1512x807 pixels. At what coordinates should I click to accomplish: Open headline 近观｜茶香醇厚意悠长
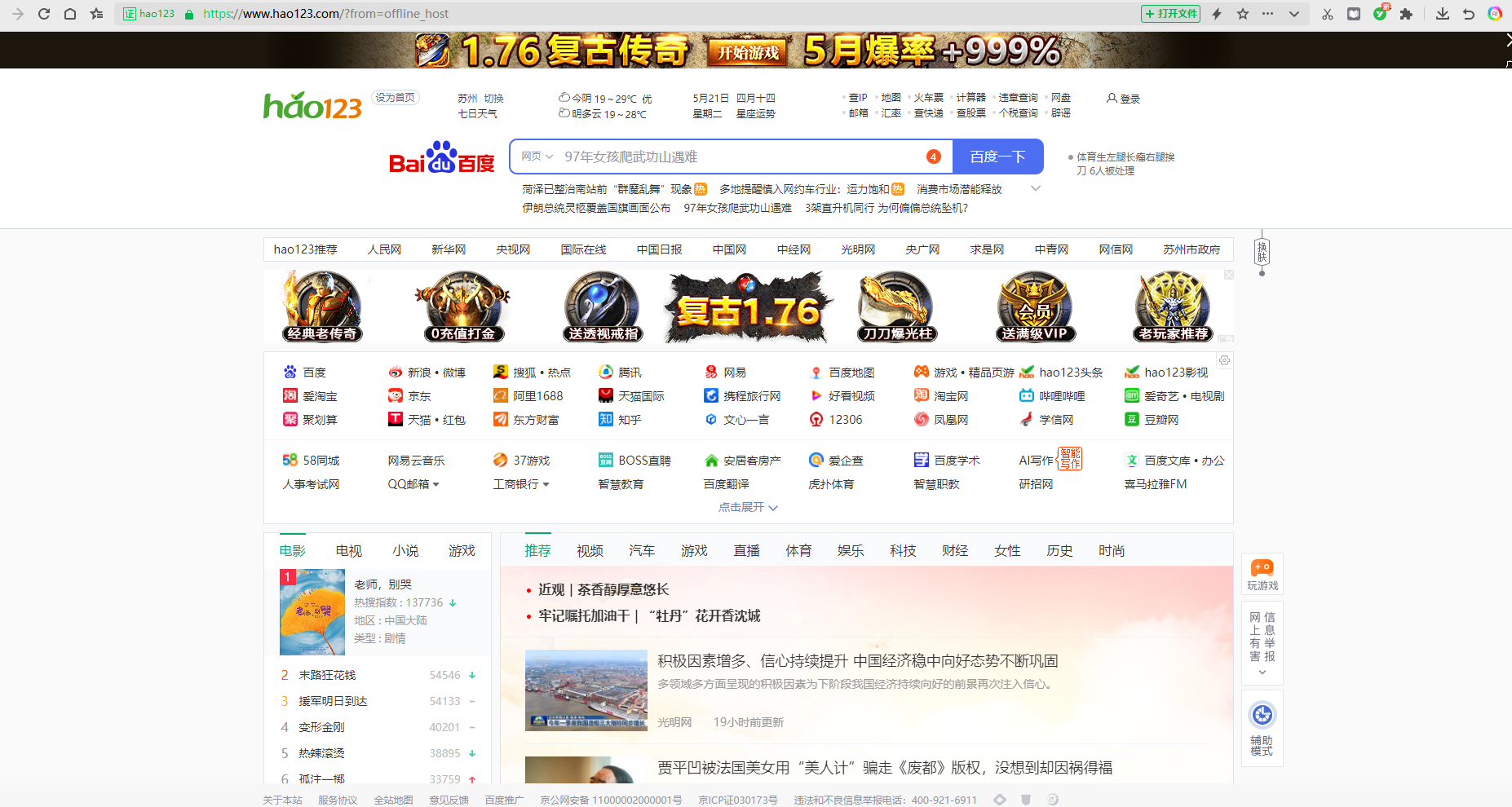tap(603, 589)
